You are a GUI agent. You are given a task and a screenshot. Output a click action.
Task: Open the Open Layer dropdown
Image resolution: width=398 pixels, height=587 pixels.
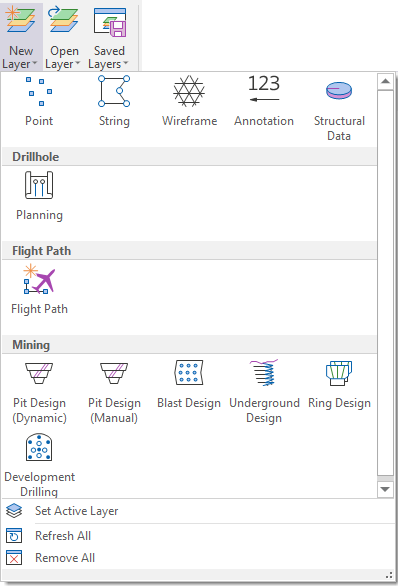(x=64, y=37)
